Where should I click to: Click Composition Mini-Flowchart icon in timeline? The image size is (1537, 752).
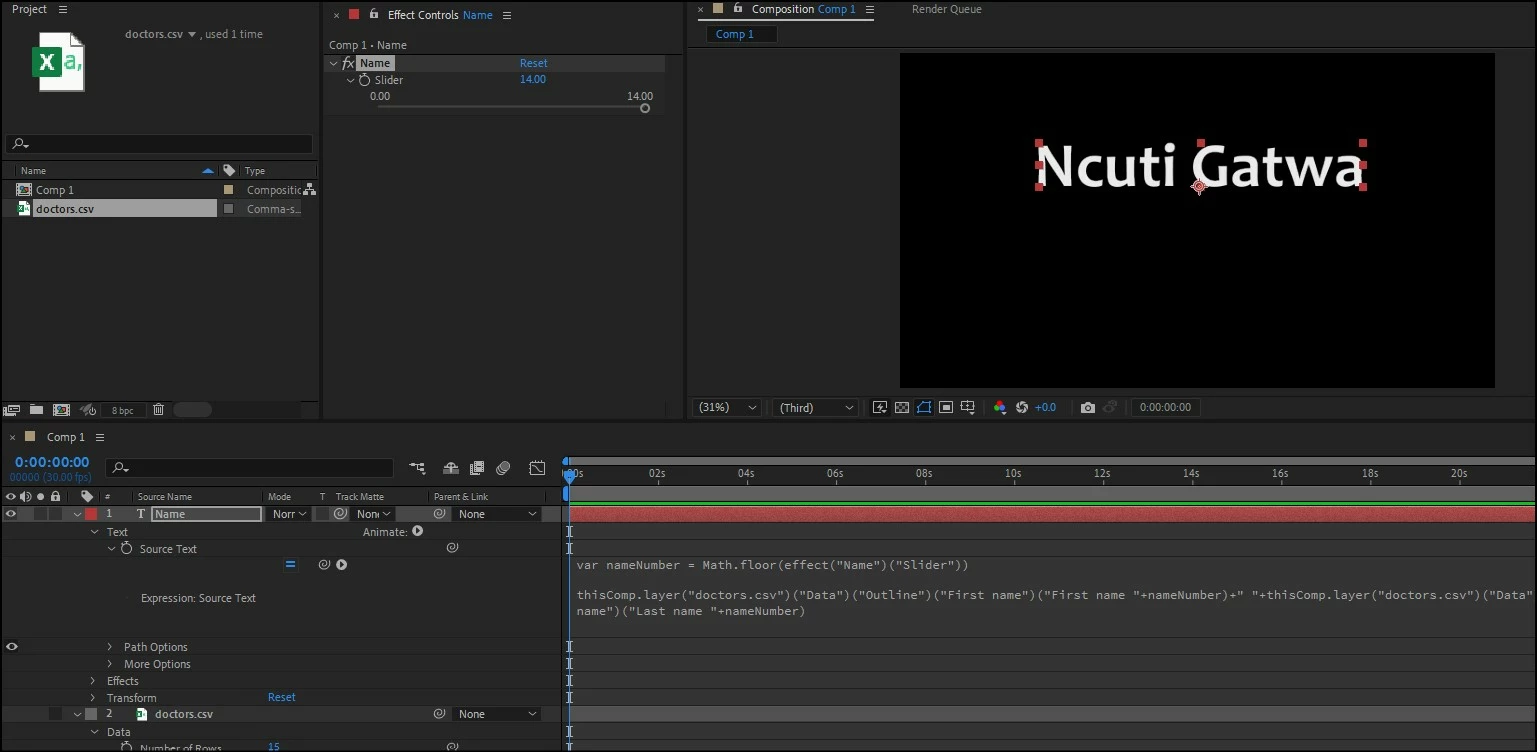417,468
